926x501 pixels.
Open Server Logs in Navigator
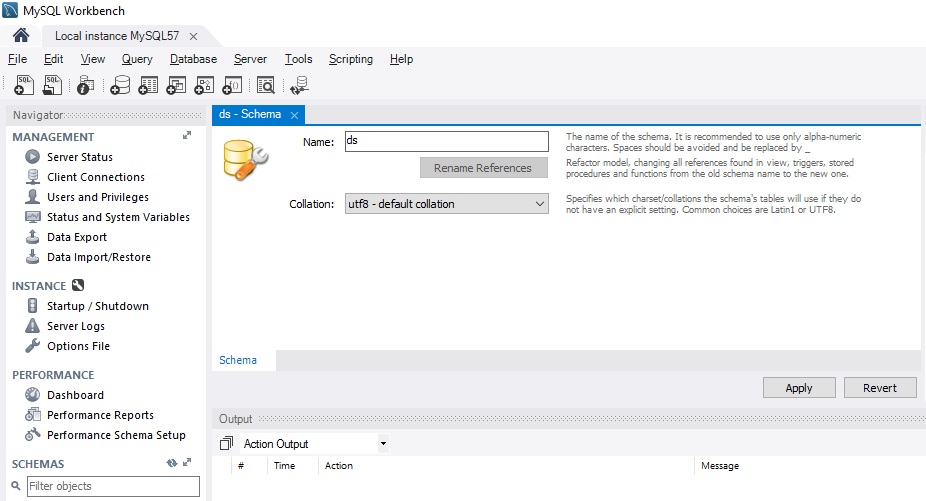[76, 326]
